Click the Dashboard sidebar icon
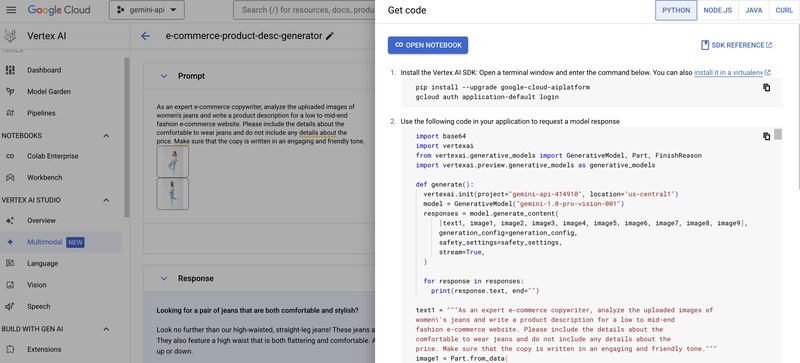This screenshot has height=363, width=800. pos(10,70)
